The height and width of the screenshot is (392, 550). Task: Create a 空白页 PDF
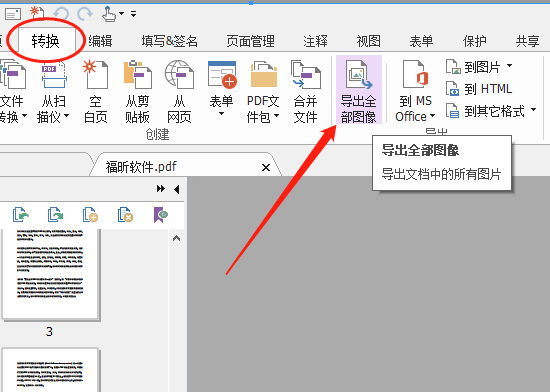tap(95, 92)
